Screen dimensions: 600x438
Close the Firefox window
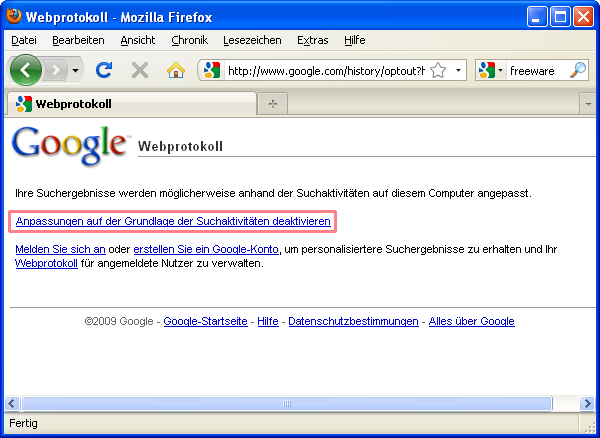(x=584, y=17)
